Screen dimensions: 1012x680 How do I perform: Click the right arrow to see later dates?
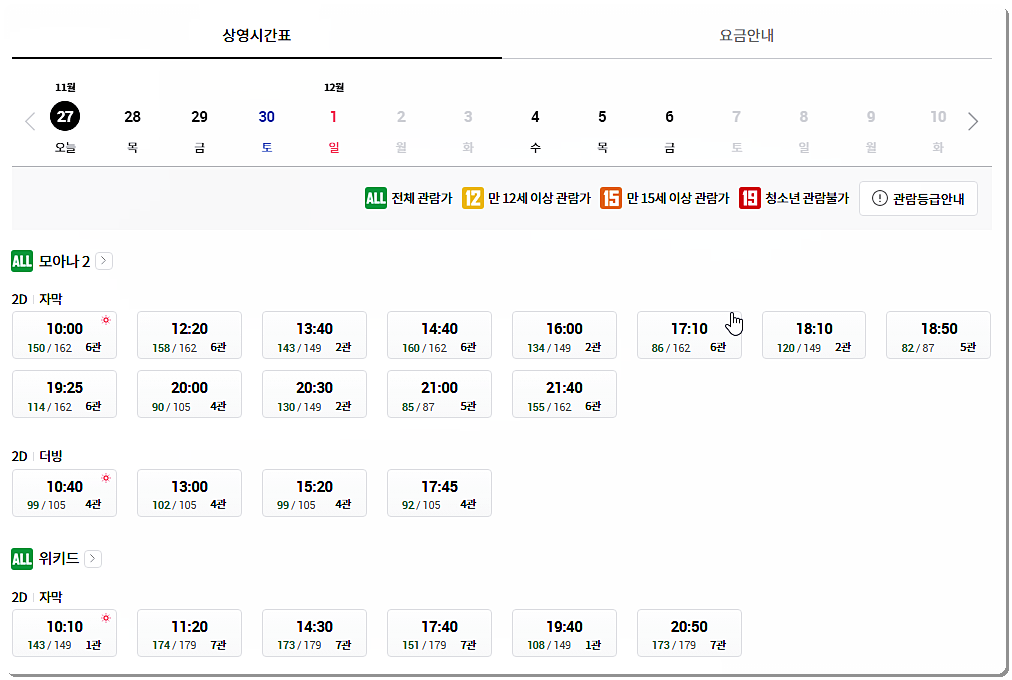click(972, 120)
